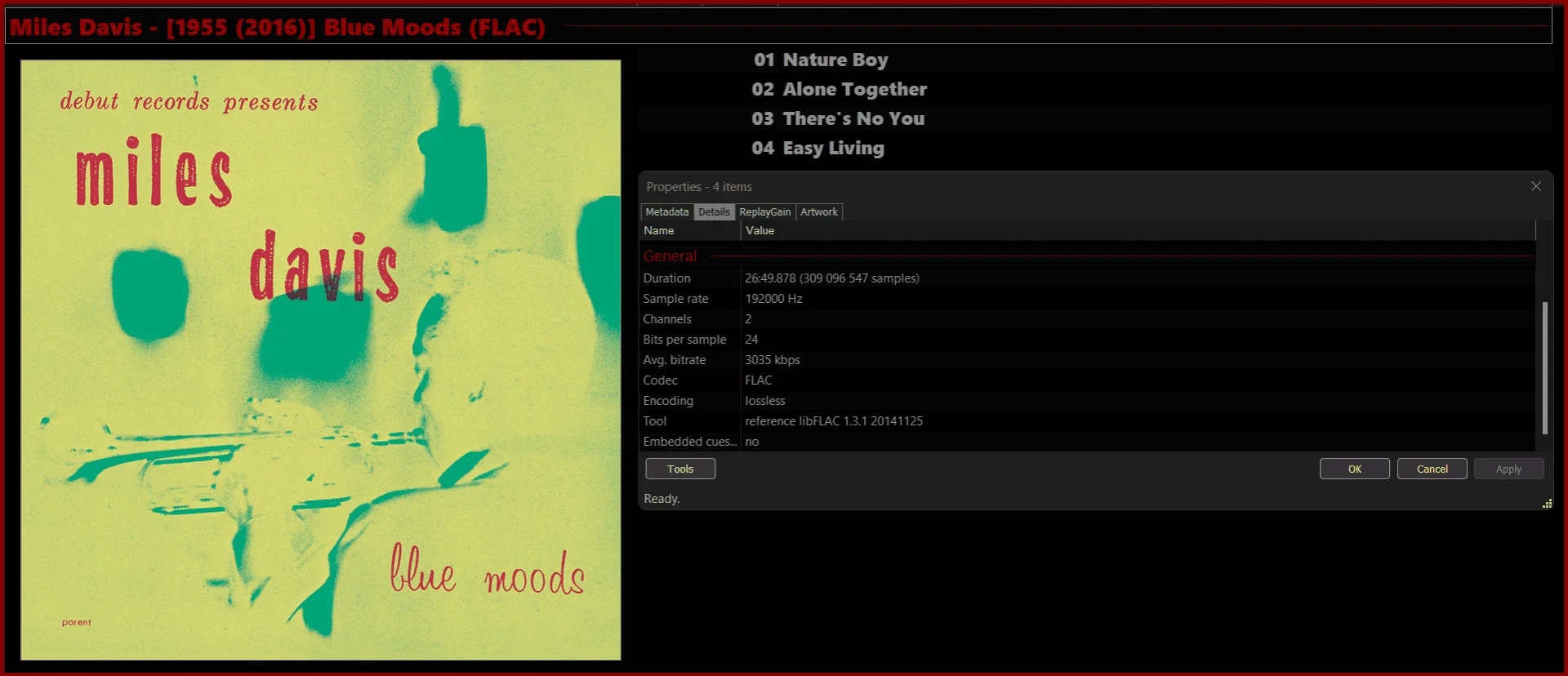Click the lossless encoding value
This screenshot has height=676, width=1568.
[764, 401]
